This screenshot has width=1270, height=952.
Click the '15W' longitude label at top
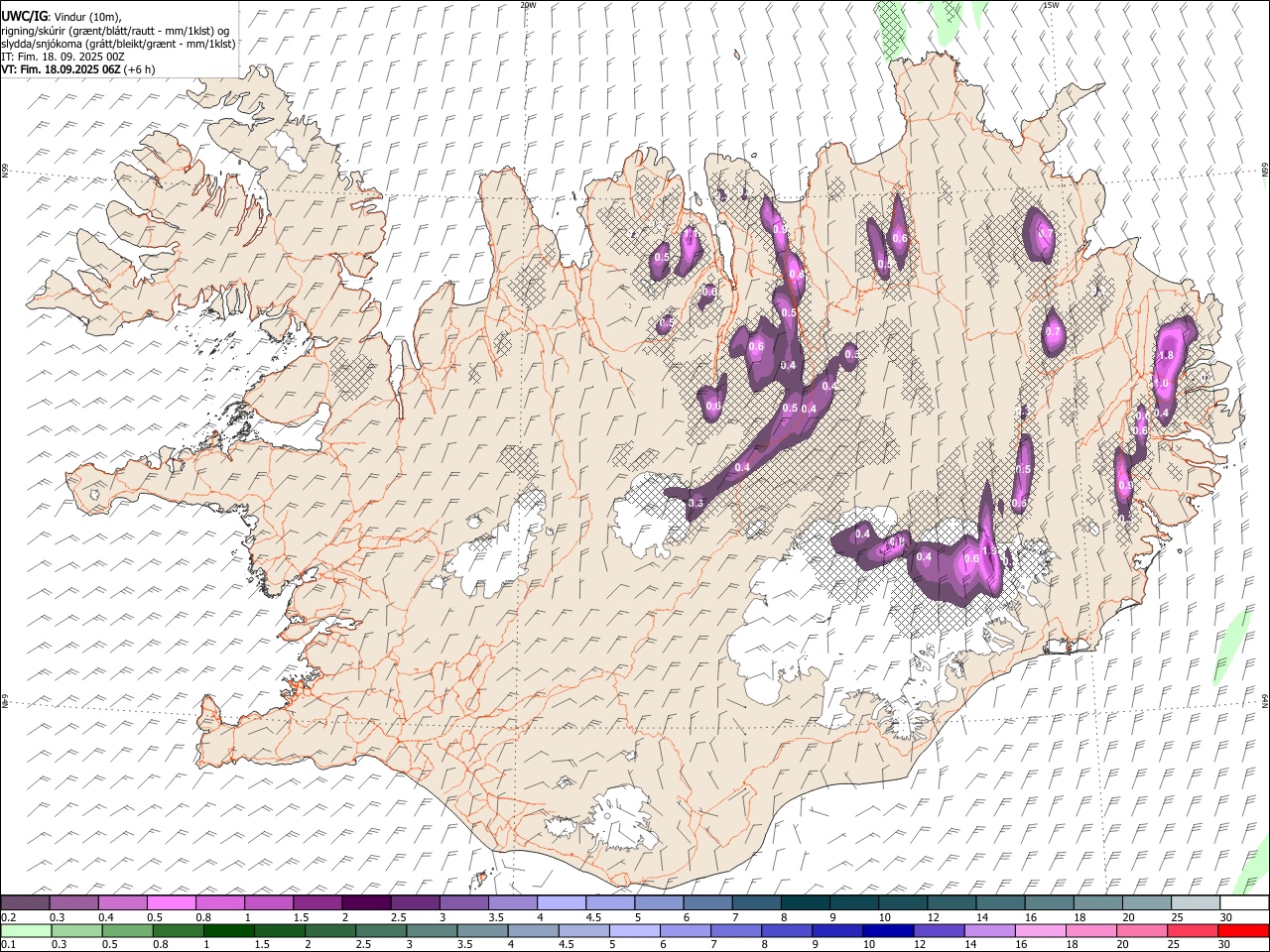pos(1051,5)
